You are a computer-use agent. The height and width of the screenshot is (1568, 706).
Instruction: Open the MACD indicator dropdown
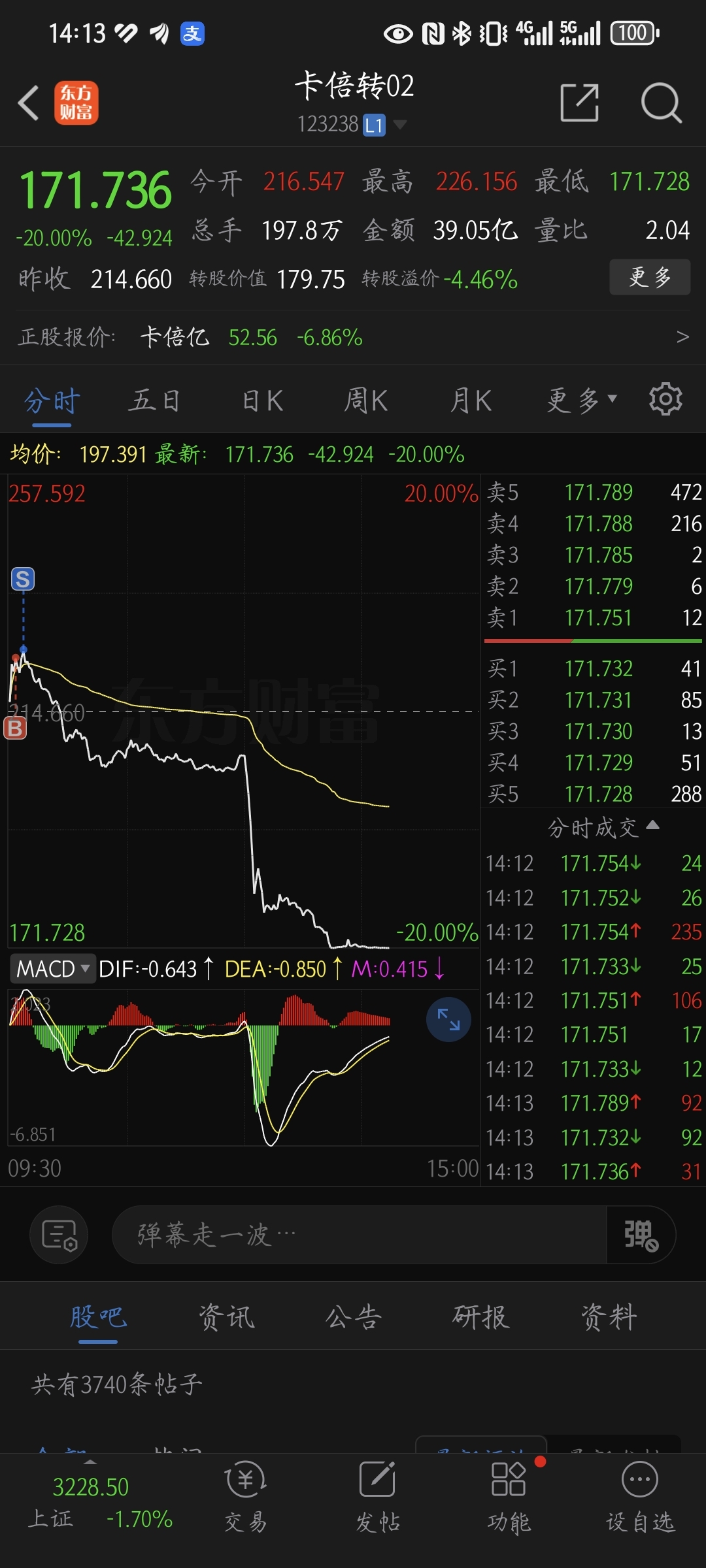[x=52, y=968]
